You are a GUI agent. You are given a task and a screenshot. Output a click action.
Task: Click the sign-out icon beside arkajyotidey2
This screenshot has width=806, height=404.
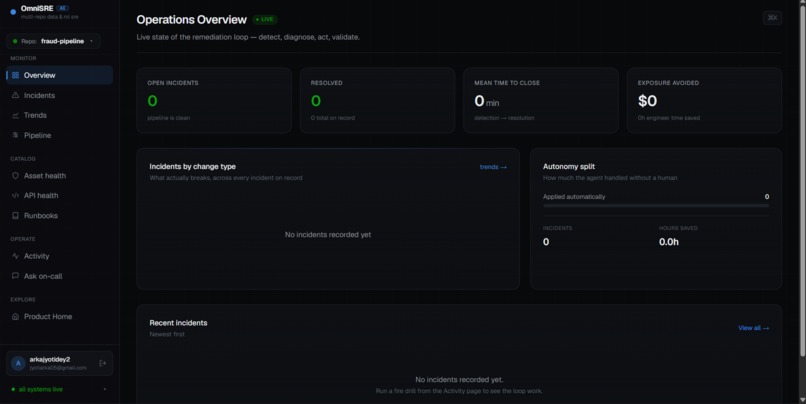pos(103,363)
